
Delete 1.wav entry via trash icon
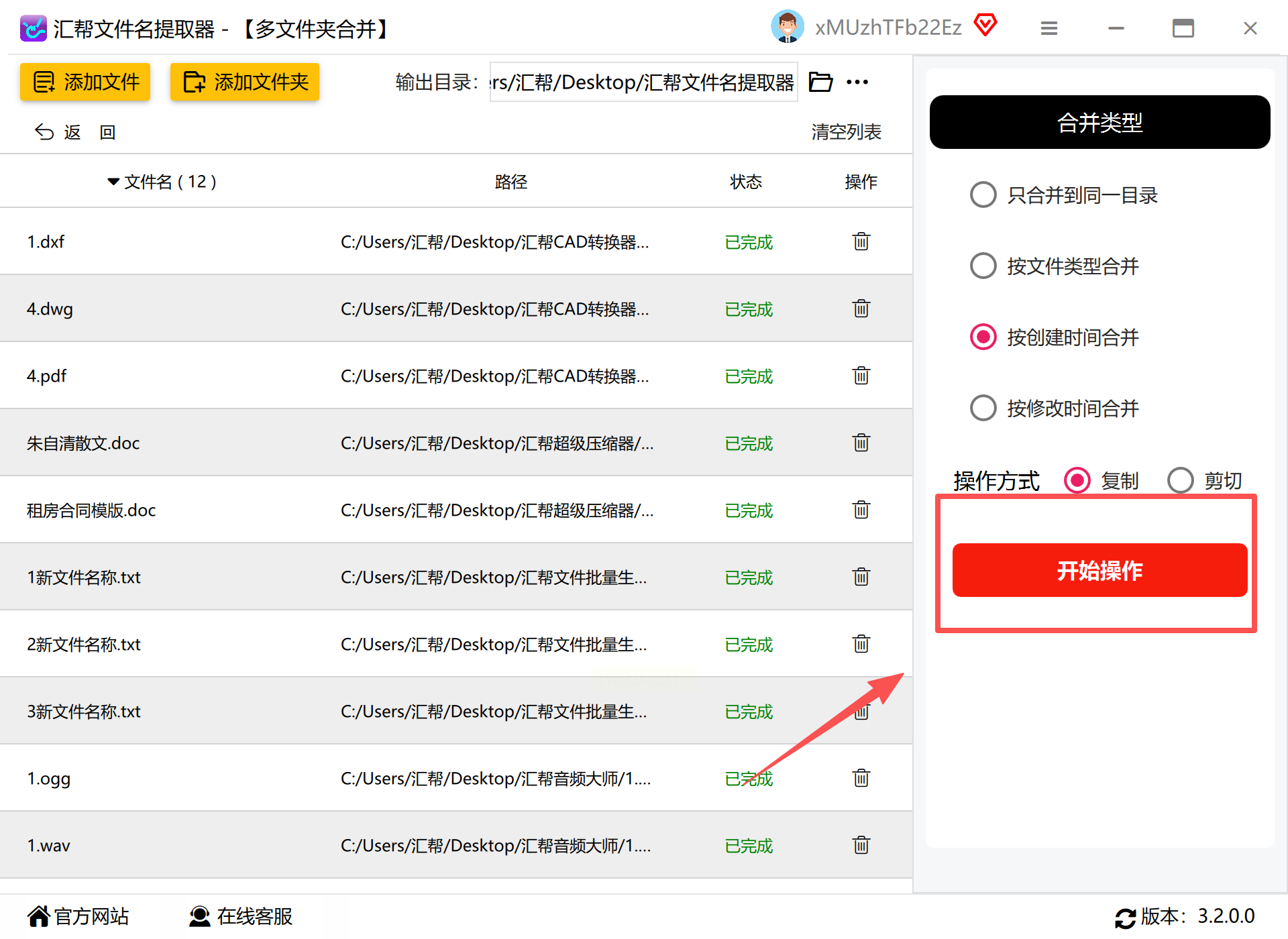pyautogui.click(x=861, y=845)
